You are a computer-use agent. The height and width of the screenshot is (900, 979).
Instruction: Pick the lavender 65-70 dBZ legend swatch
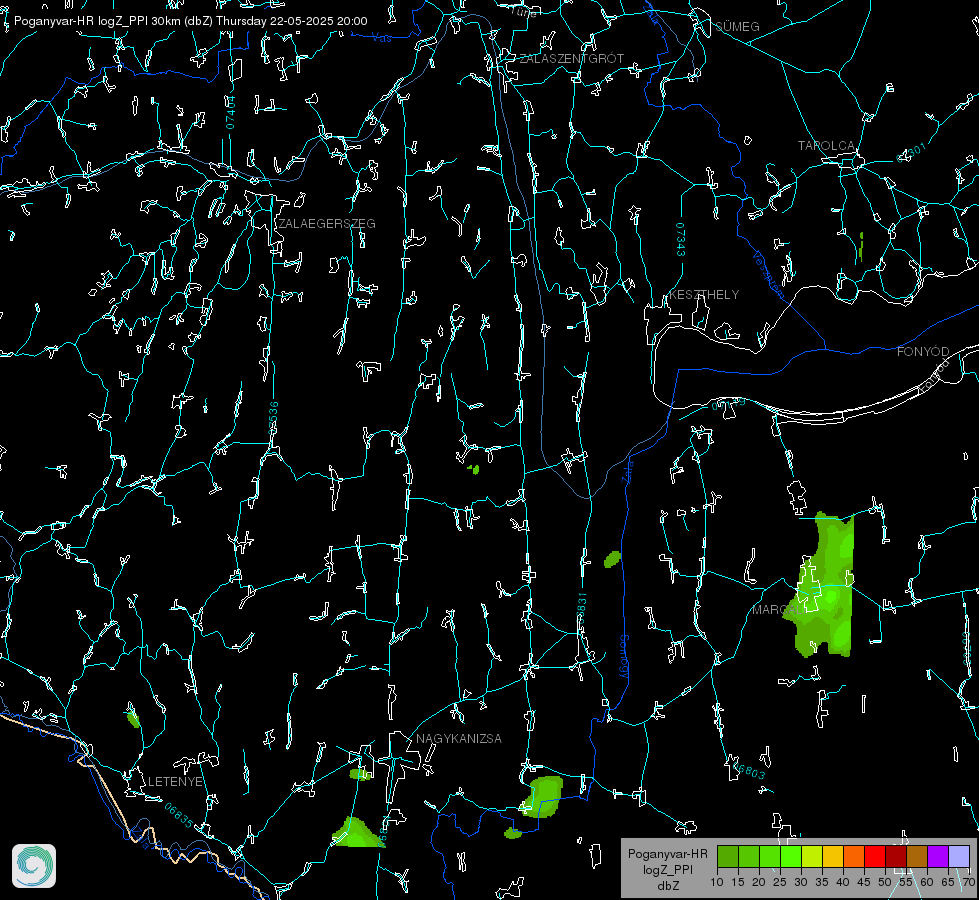pos(959,856)
